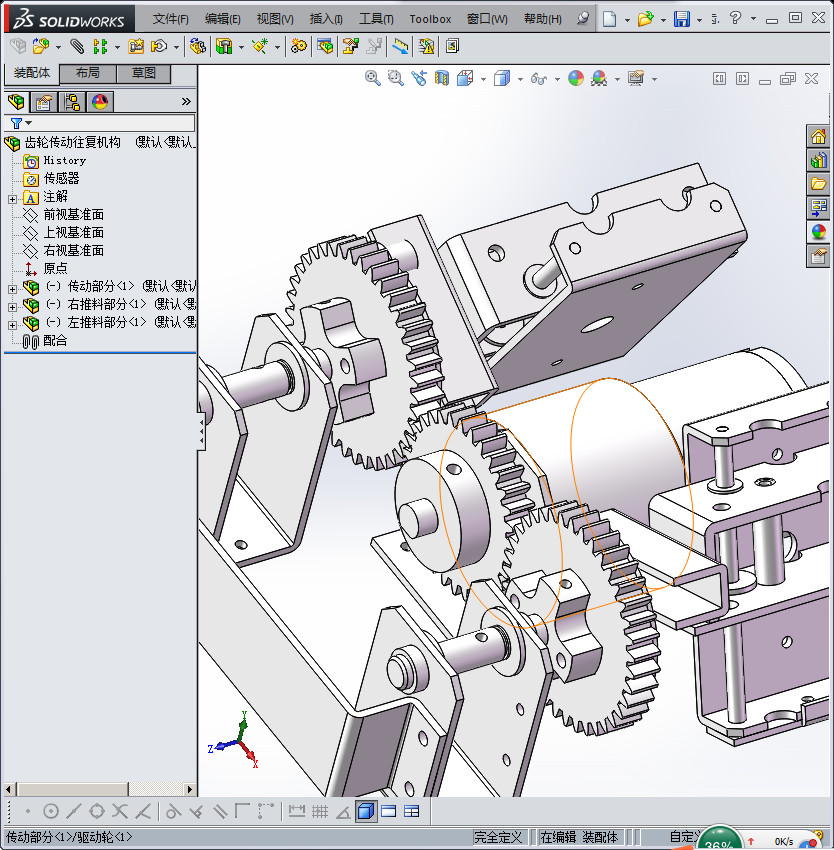Expand the 注解 annotations node

pos(12,197)
